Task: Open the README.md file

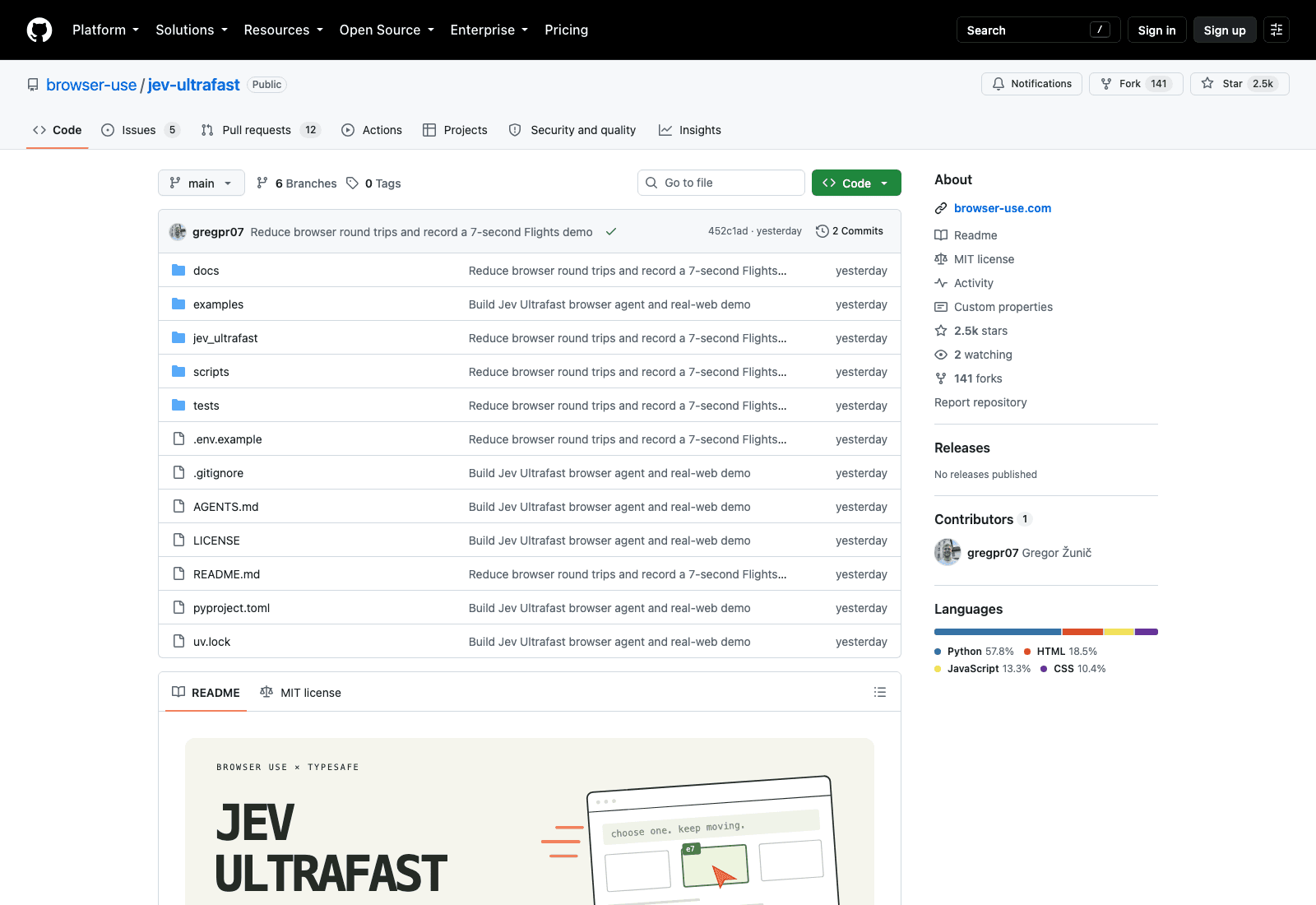Action: click(226, 574)
